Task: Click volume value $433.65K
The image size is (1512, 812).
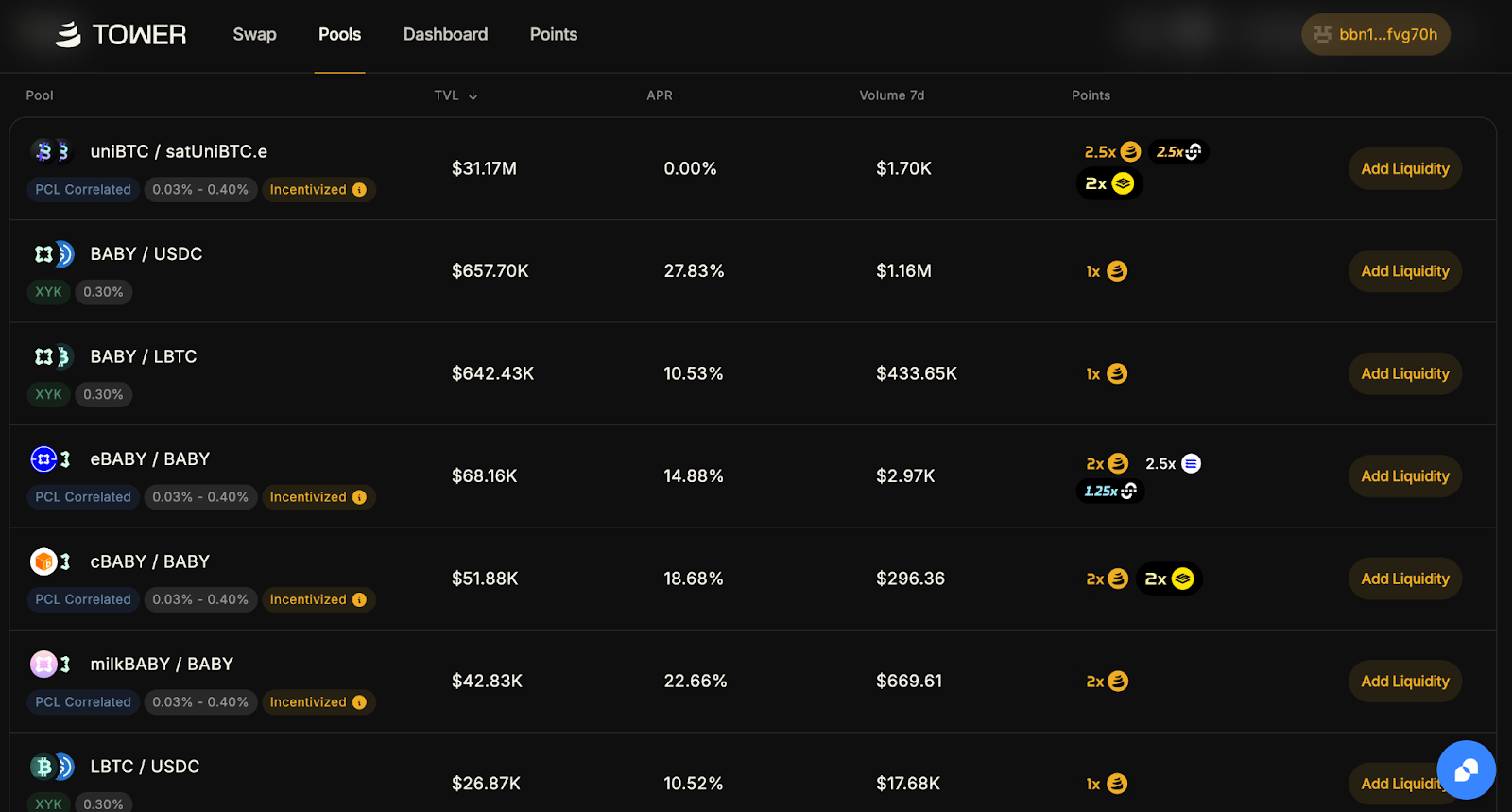Action: pyautogui.click(x=916, y=373)
